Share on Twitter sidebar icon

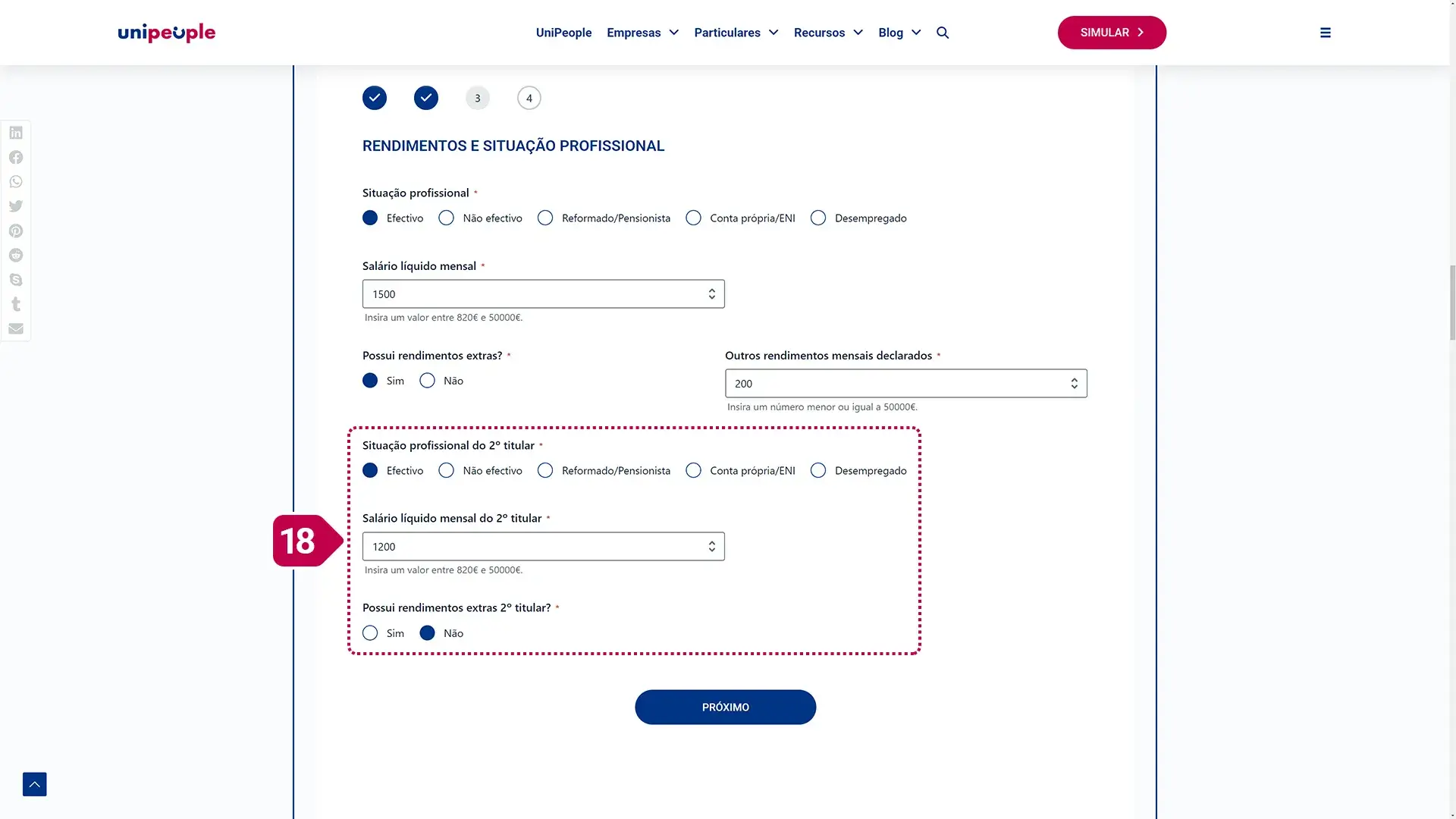(16, 206)
